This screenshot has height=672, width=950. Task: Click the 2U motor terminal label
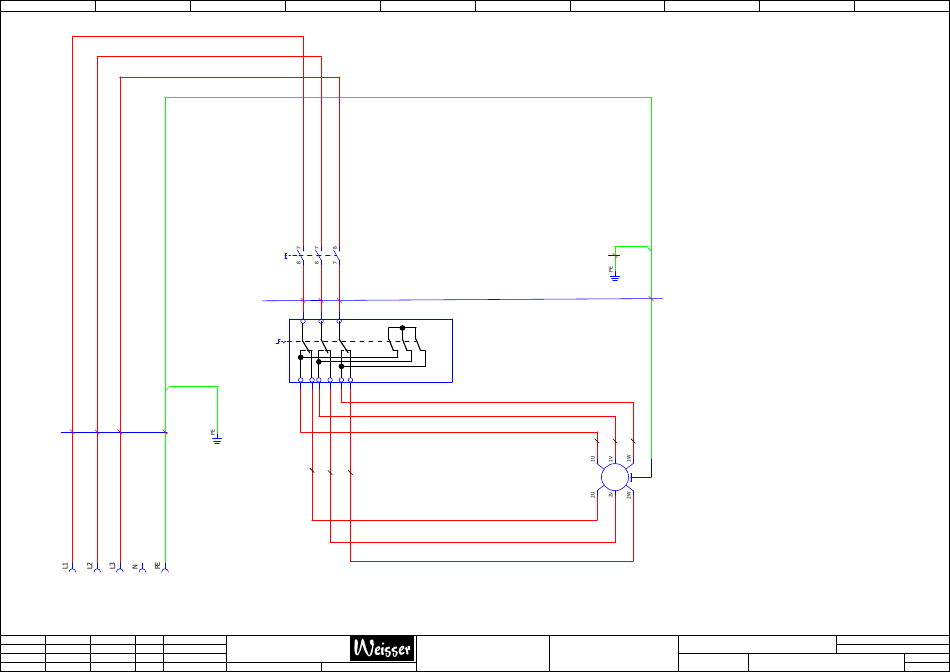pyautogui.click(x=593, y=495)
